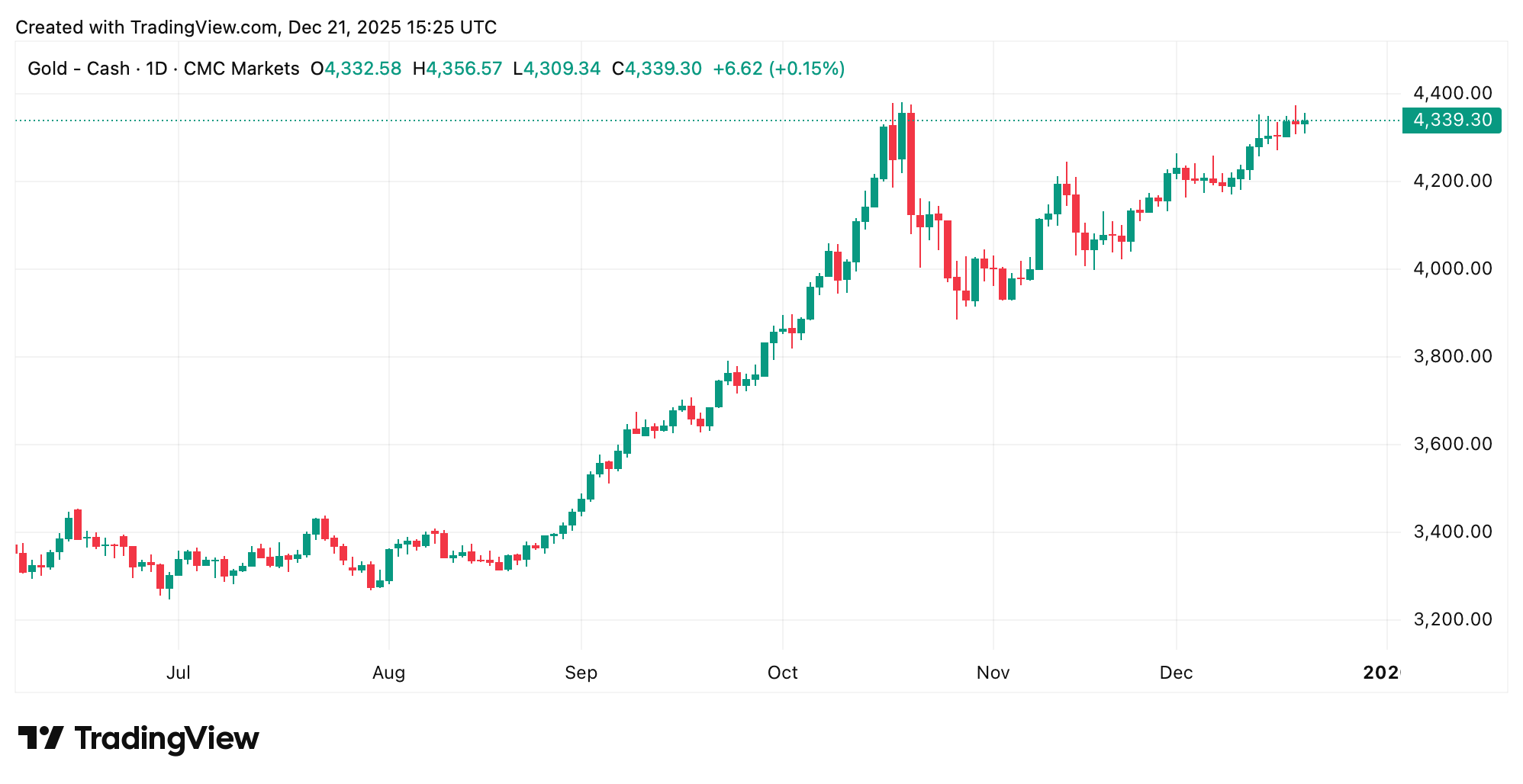Screen dimensions: 1523x784
Task: Select the Aug label on time axis
Action: pyautogui.click(x=388, y=673)
